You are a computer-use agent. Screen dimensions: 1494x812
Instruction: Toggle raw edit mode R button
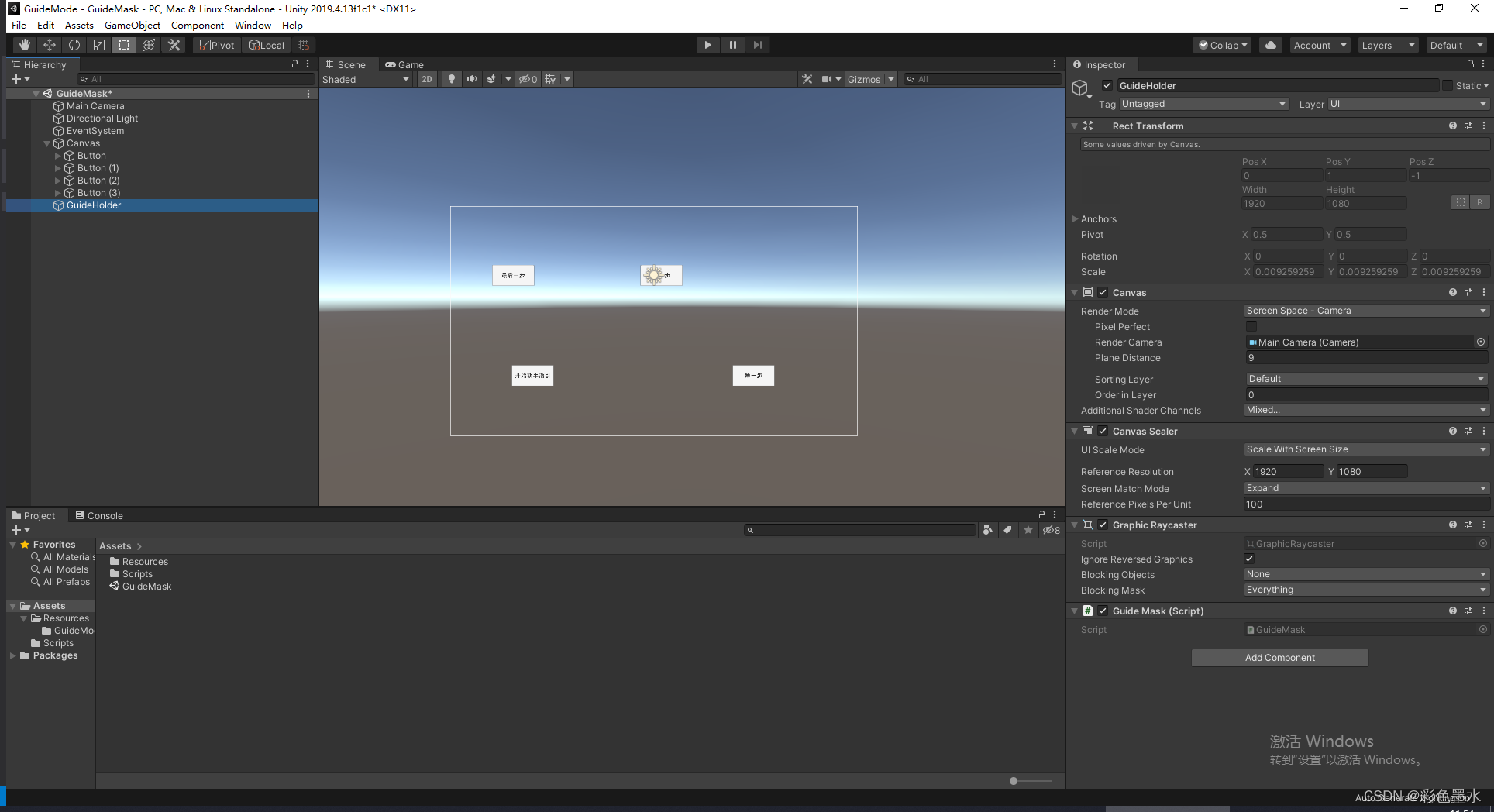pos(1480,202)
